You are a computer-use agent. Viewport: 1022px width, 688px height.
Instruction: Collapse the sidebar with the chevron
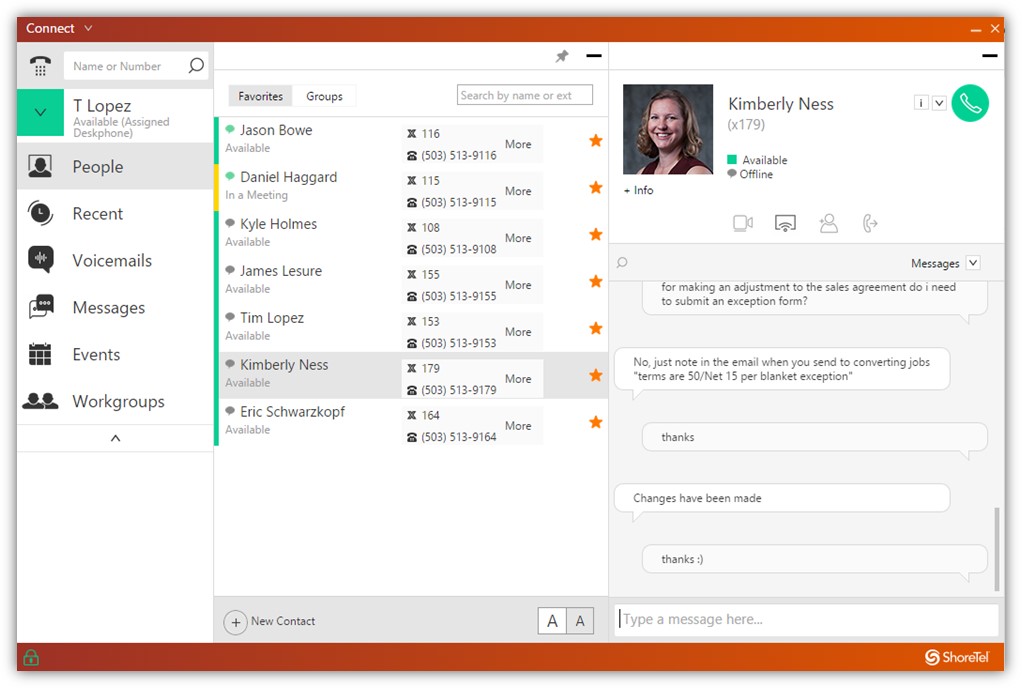pyautogui.click(x=114, y=438)
